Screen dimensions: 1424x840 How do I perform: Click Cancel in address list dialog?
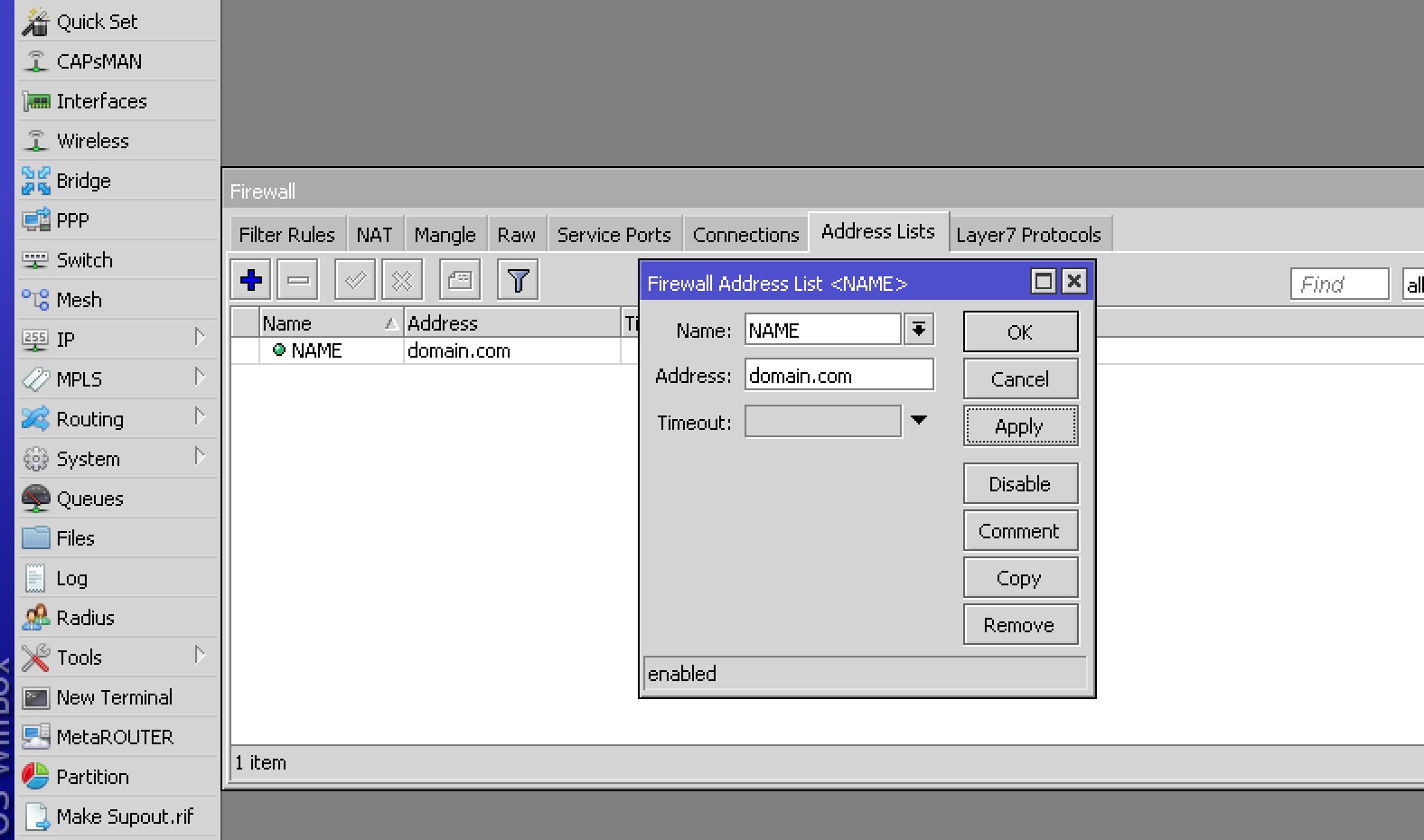1020,378
